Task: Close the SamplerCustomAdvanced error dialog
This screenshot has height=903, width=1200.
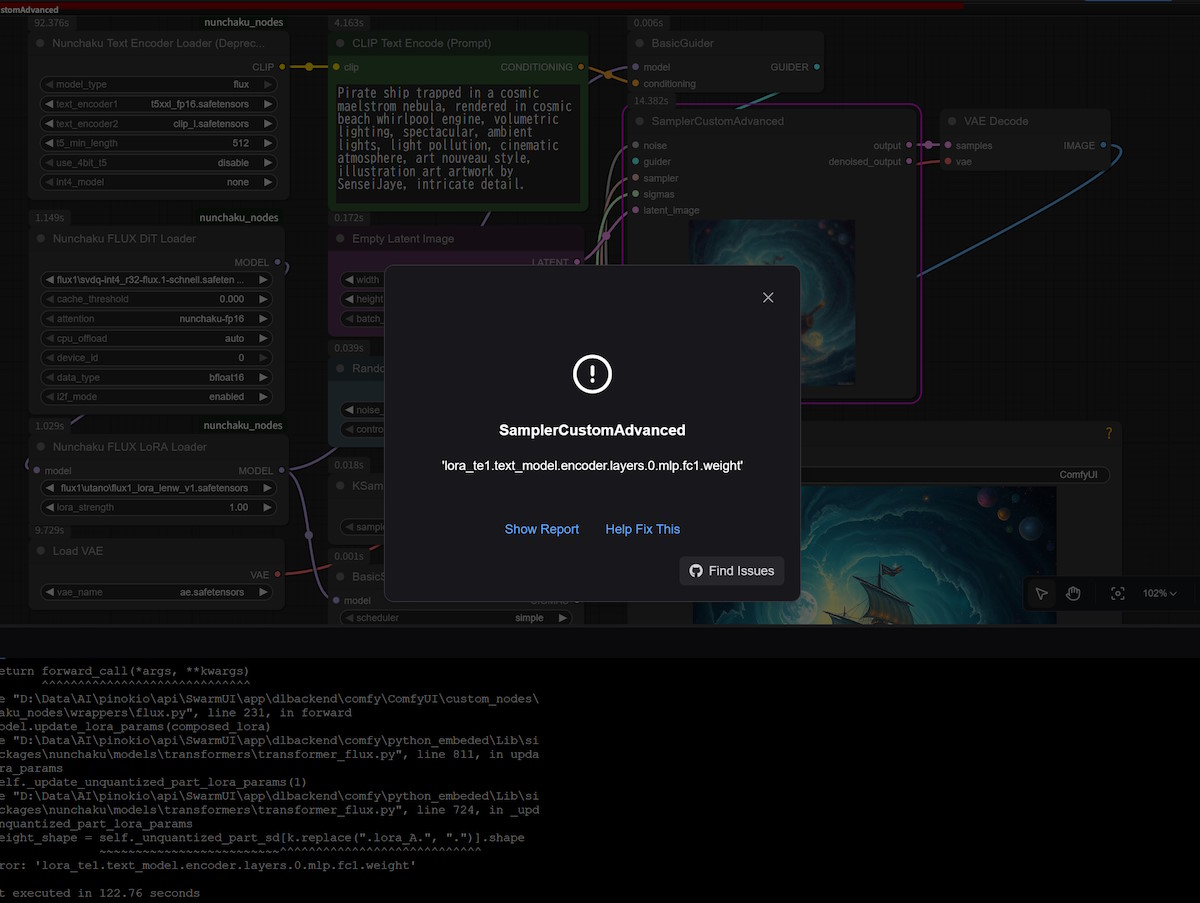Action: click(x=768, y=297)
